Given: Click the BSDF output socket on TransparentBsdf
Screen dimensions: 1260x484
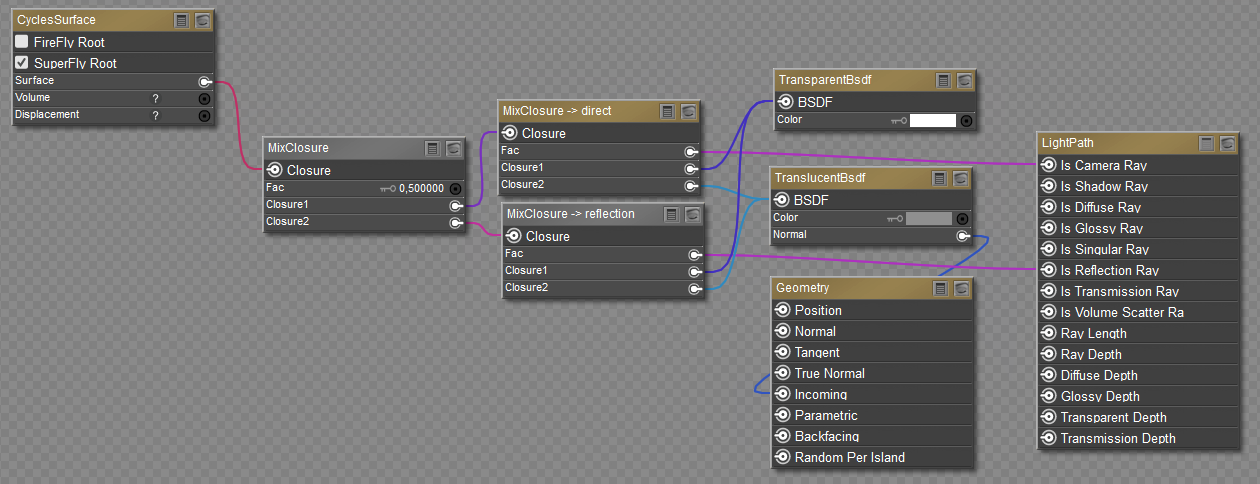Looking at the screenshot, I should pyautogui.click(x=786, y=102).
